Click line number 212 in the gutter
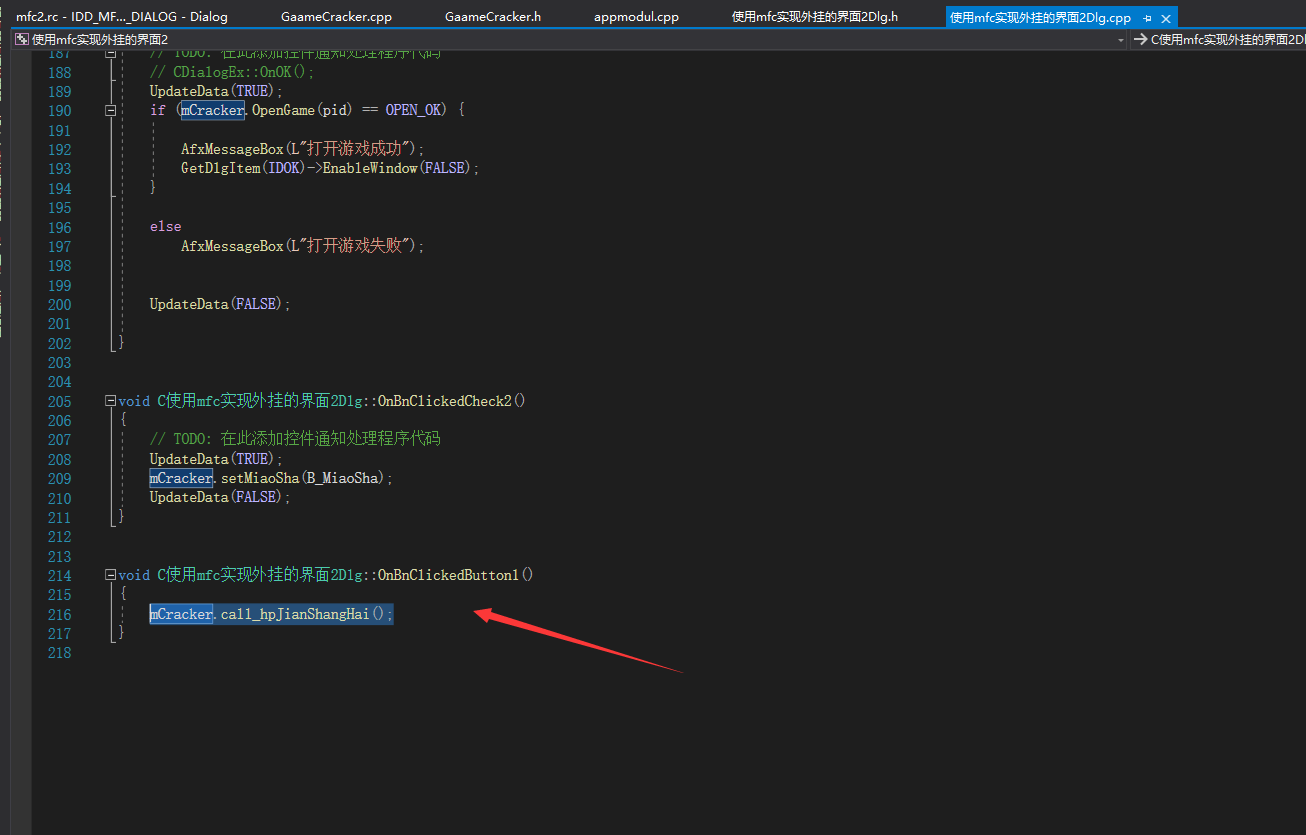 [x=60, y=537]
